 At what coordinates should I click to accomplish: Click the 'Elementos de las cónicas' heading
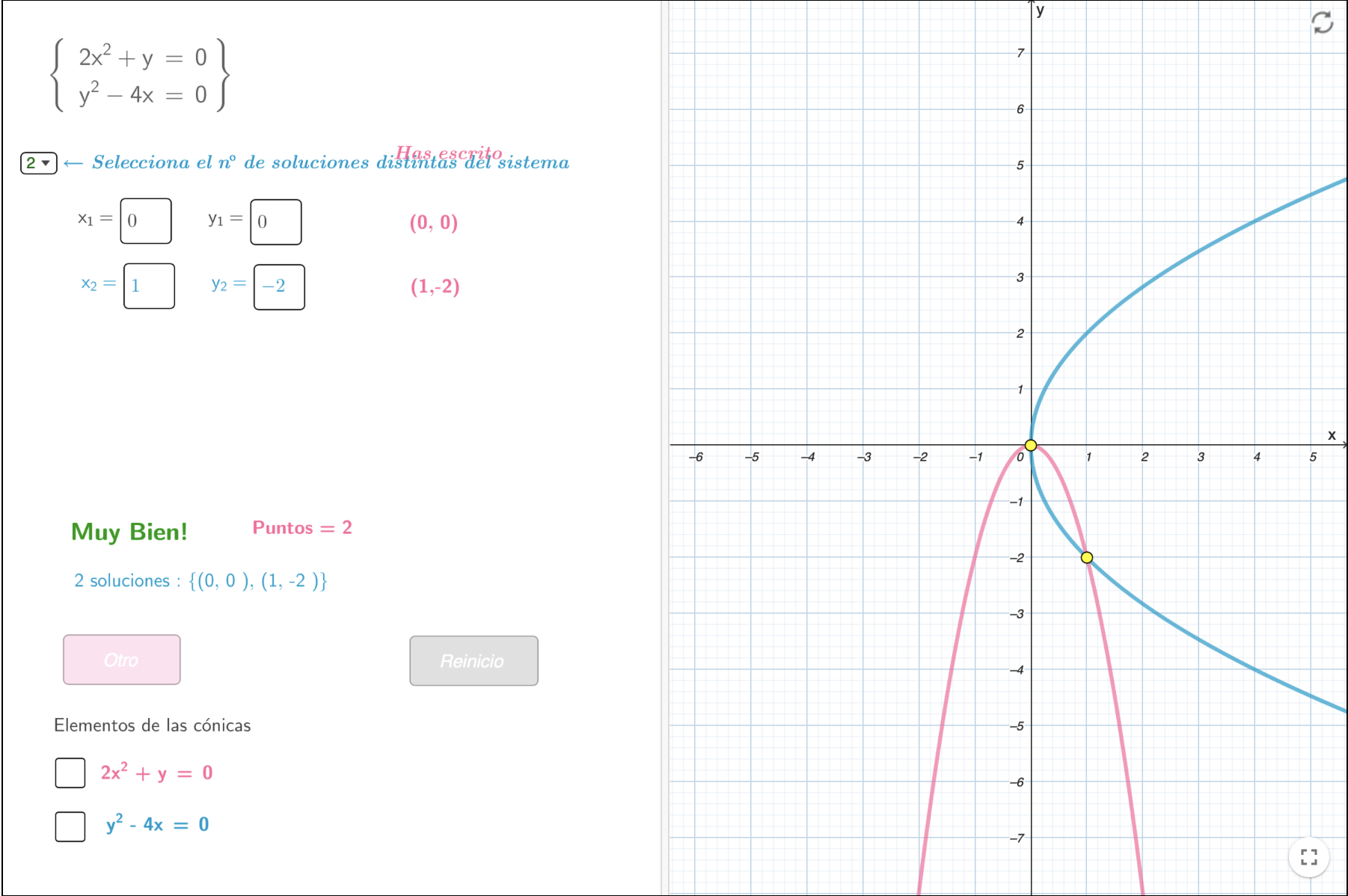tap(153, 725)
